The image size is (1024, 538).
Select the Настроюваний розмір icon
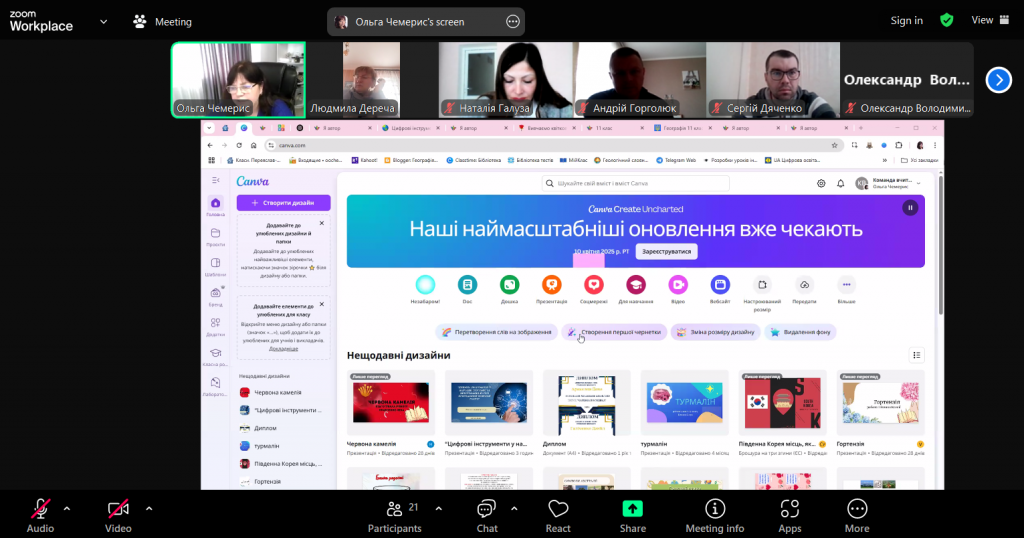(x=762, y=285)
